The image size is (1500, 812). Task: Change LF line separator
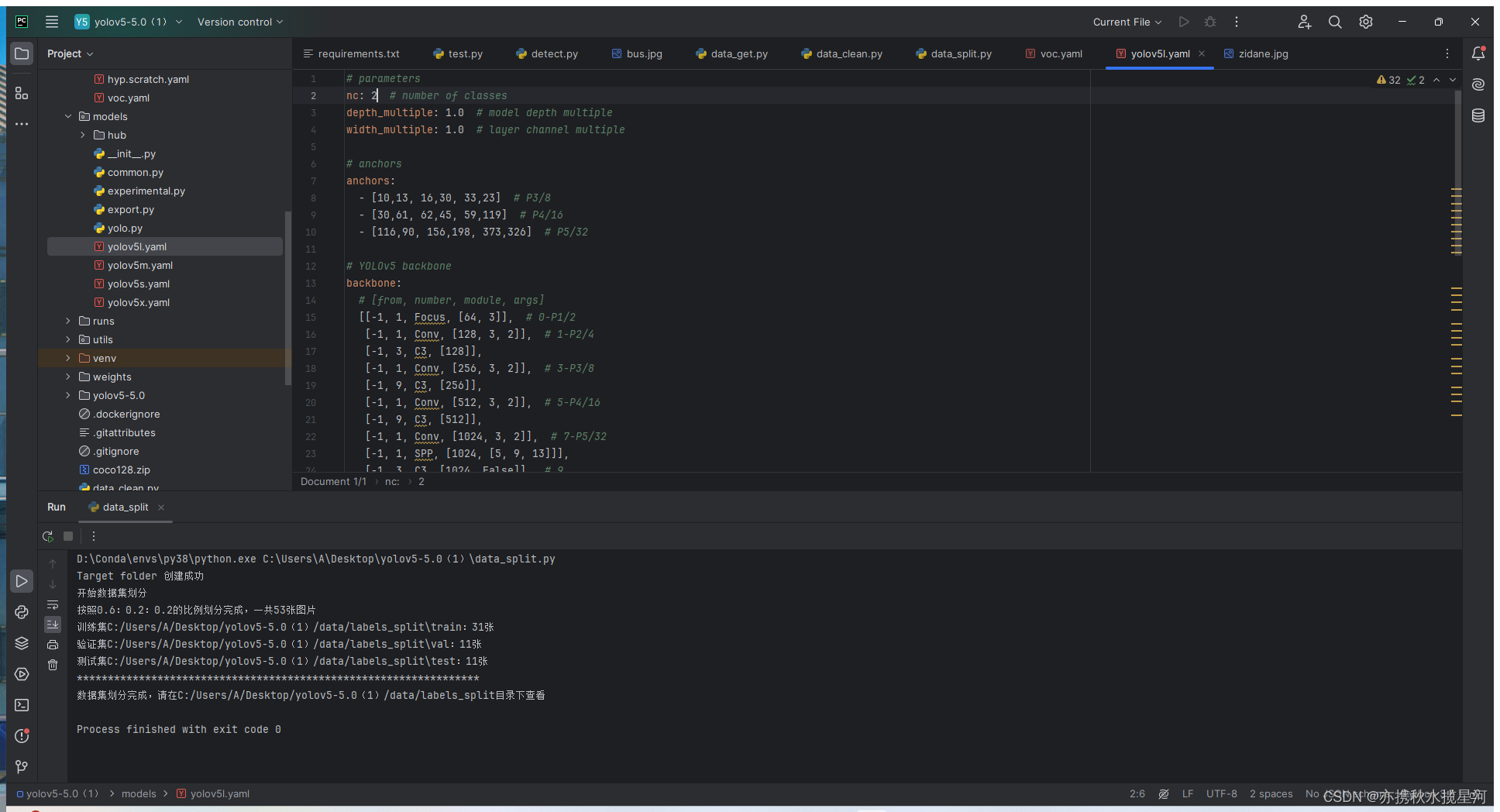coord(1188,794)
